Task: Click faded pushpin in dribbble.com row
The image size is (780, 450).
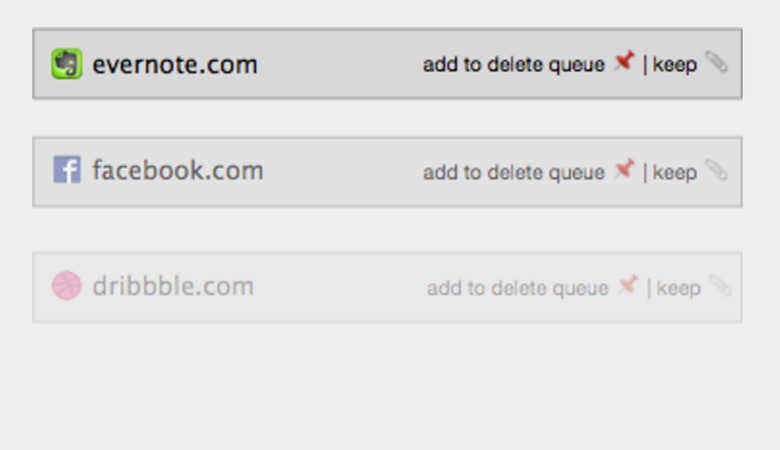Action: pos(628,285)
